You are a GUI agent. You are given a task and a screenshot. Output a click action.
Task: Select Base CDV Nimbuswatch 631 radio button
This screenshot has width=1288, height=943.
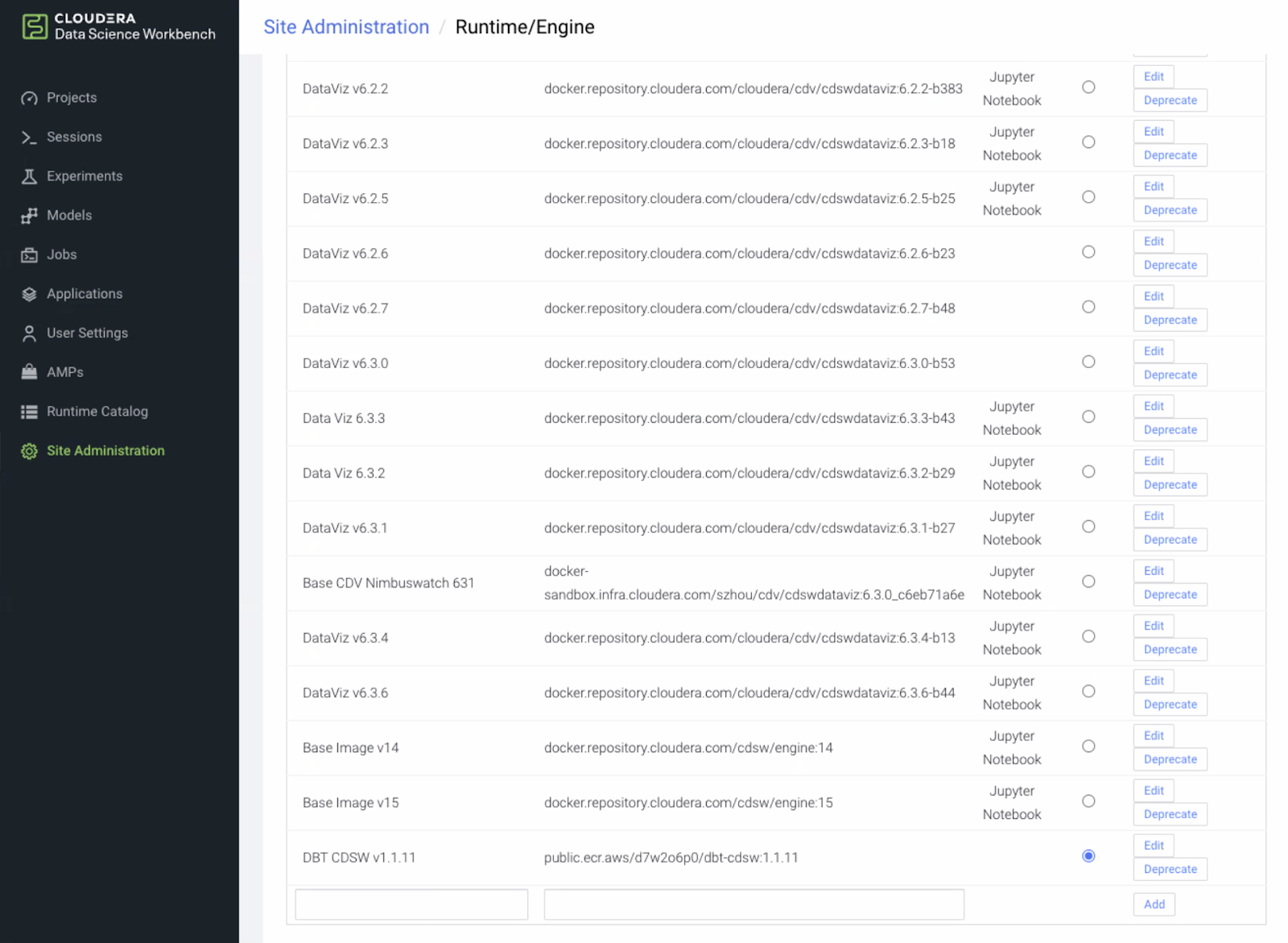click(x=1088, y=581)
